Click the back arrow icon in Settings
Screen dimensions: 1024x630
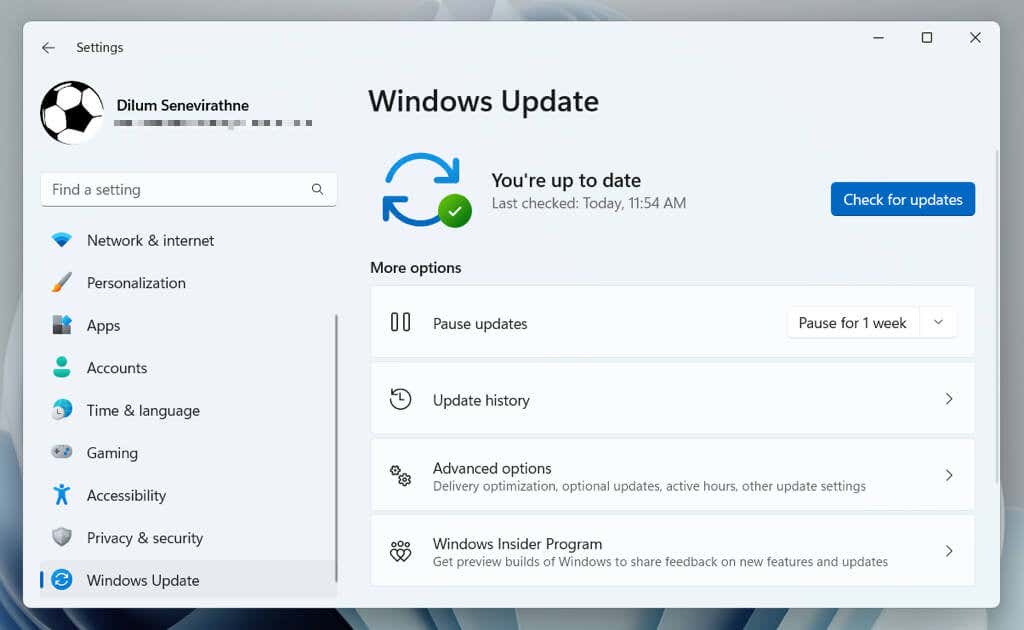coord(48,48)
